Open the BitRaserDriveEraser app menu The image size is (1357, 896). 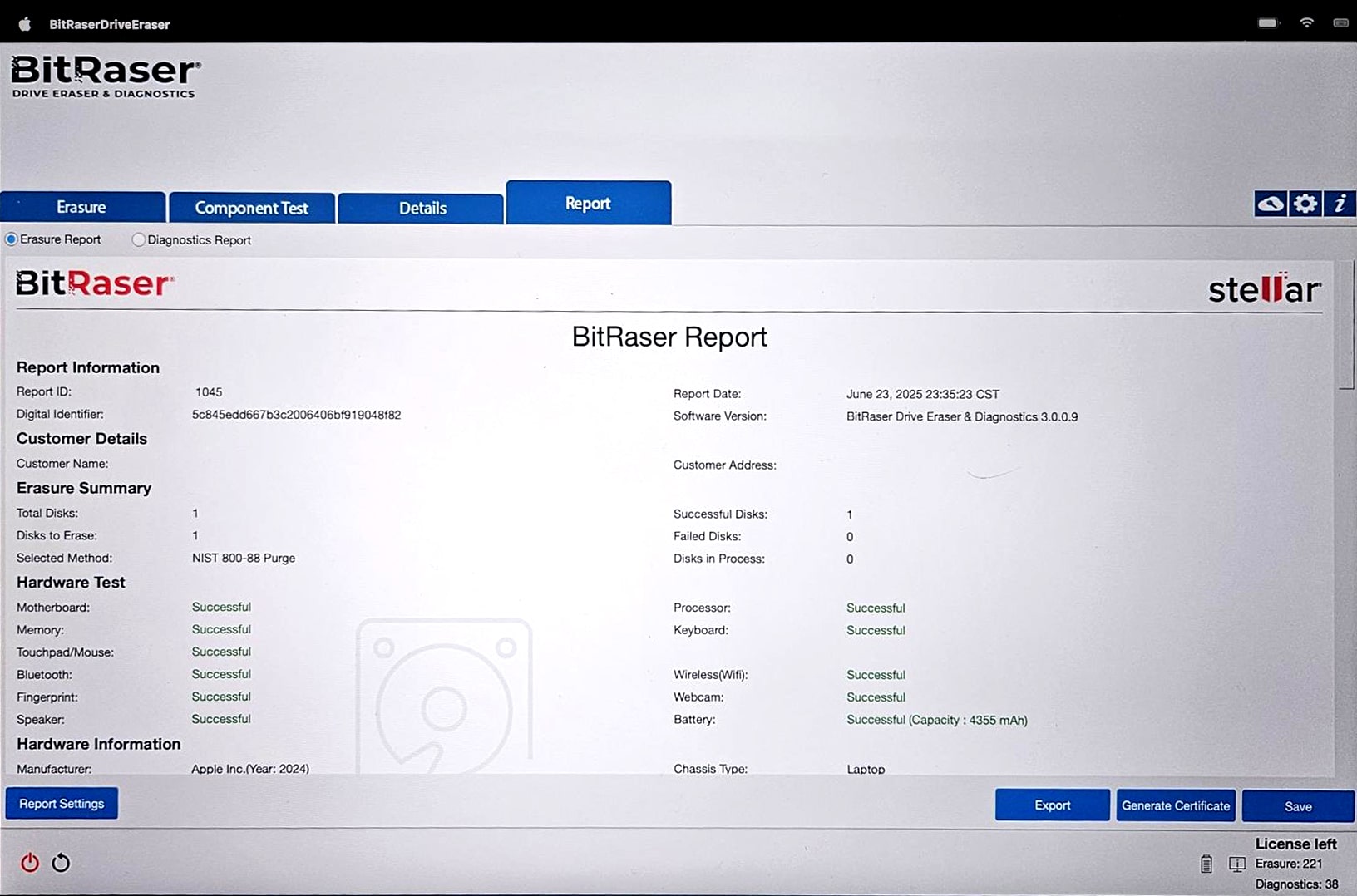[x=110, y=24]
